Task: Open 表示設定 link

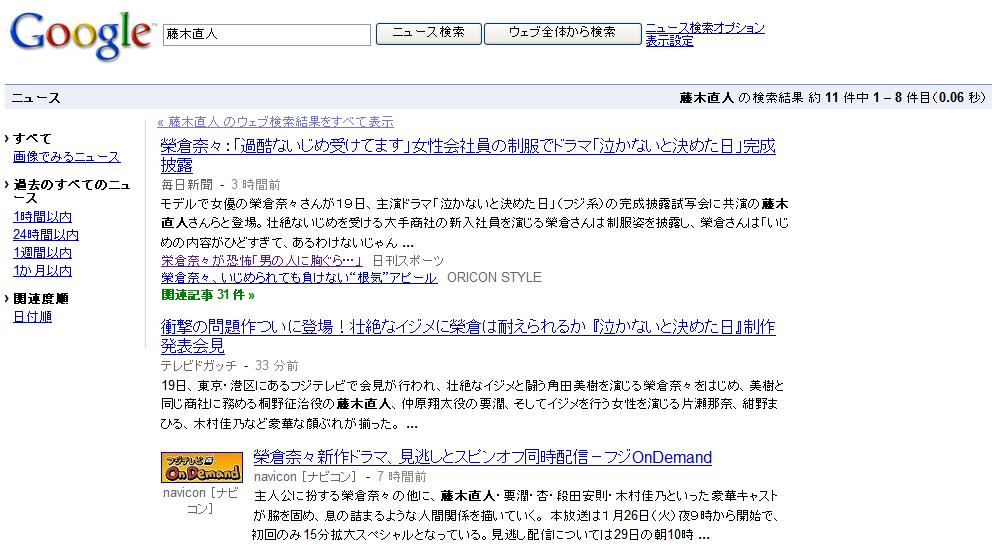Action: coord(669,41)
